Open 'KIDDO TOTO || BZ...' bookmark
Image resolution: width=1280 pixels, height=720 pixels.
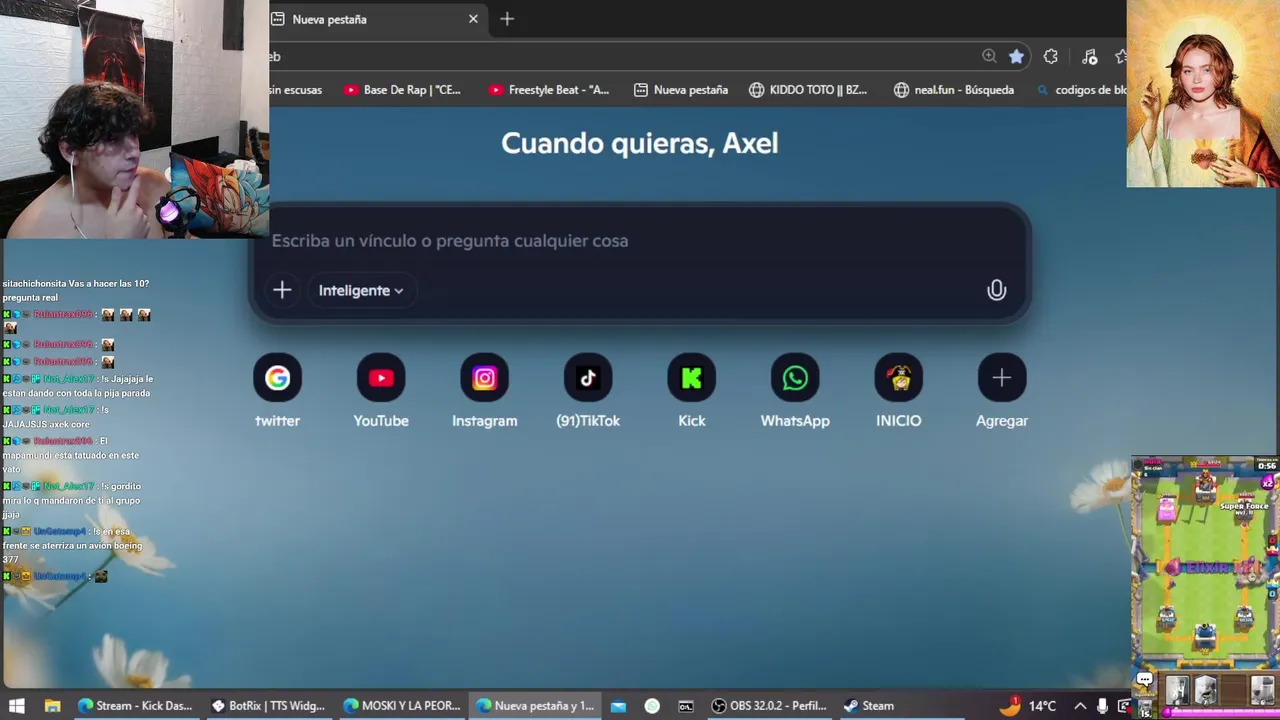[x=807, y=90]
